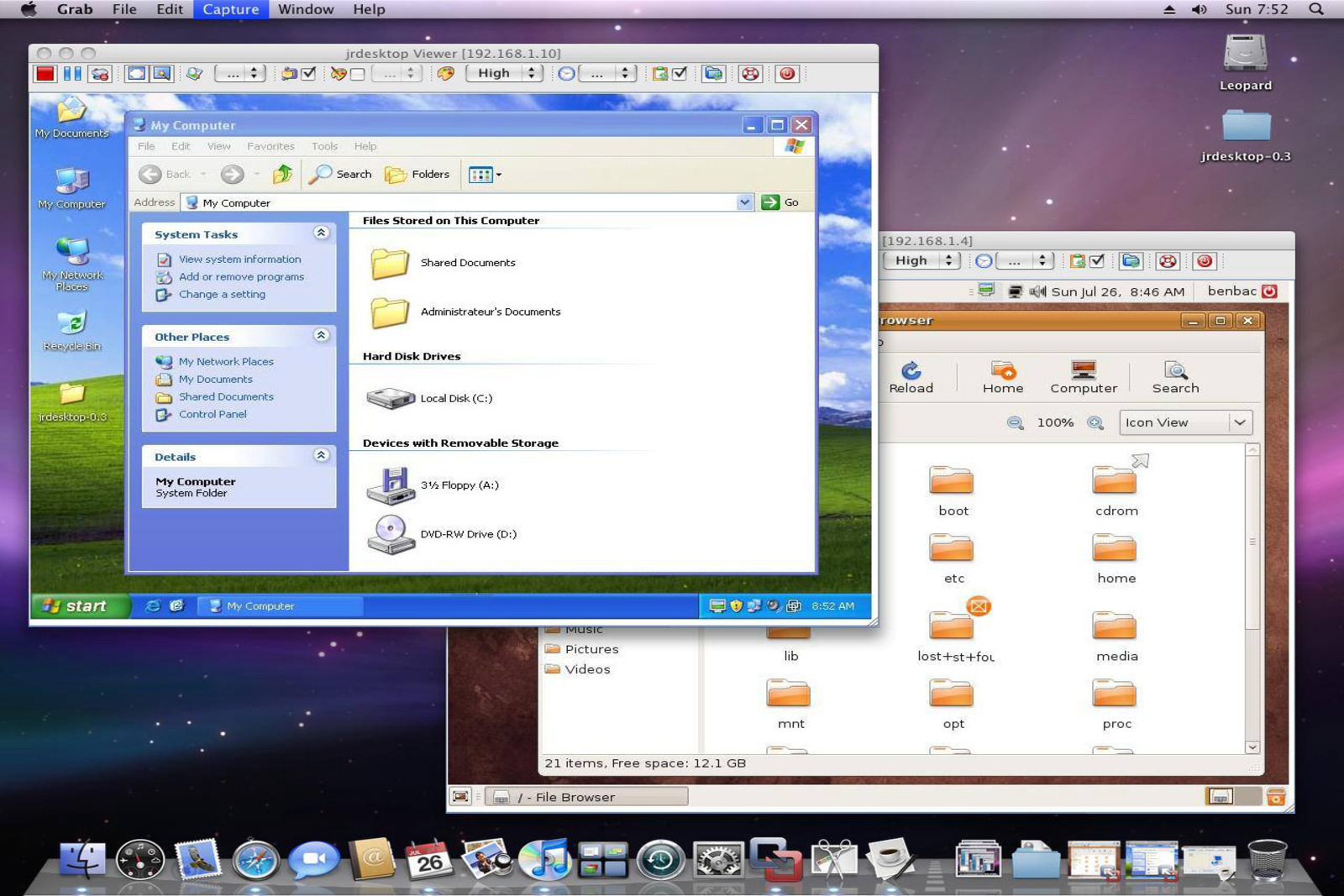Toggle the checked checkbox next to screen capture icon
Screen dimensions: 1344x896
[308, 74]
